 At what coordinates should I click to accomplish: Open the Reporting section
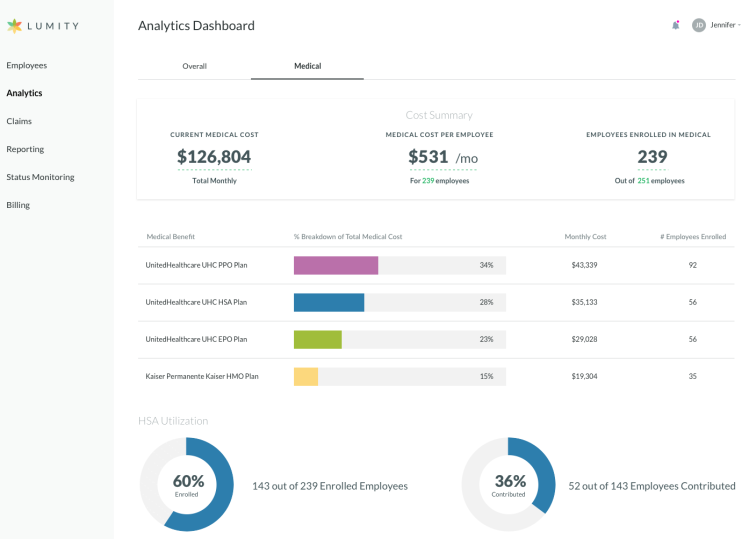(x=25, y=149)
